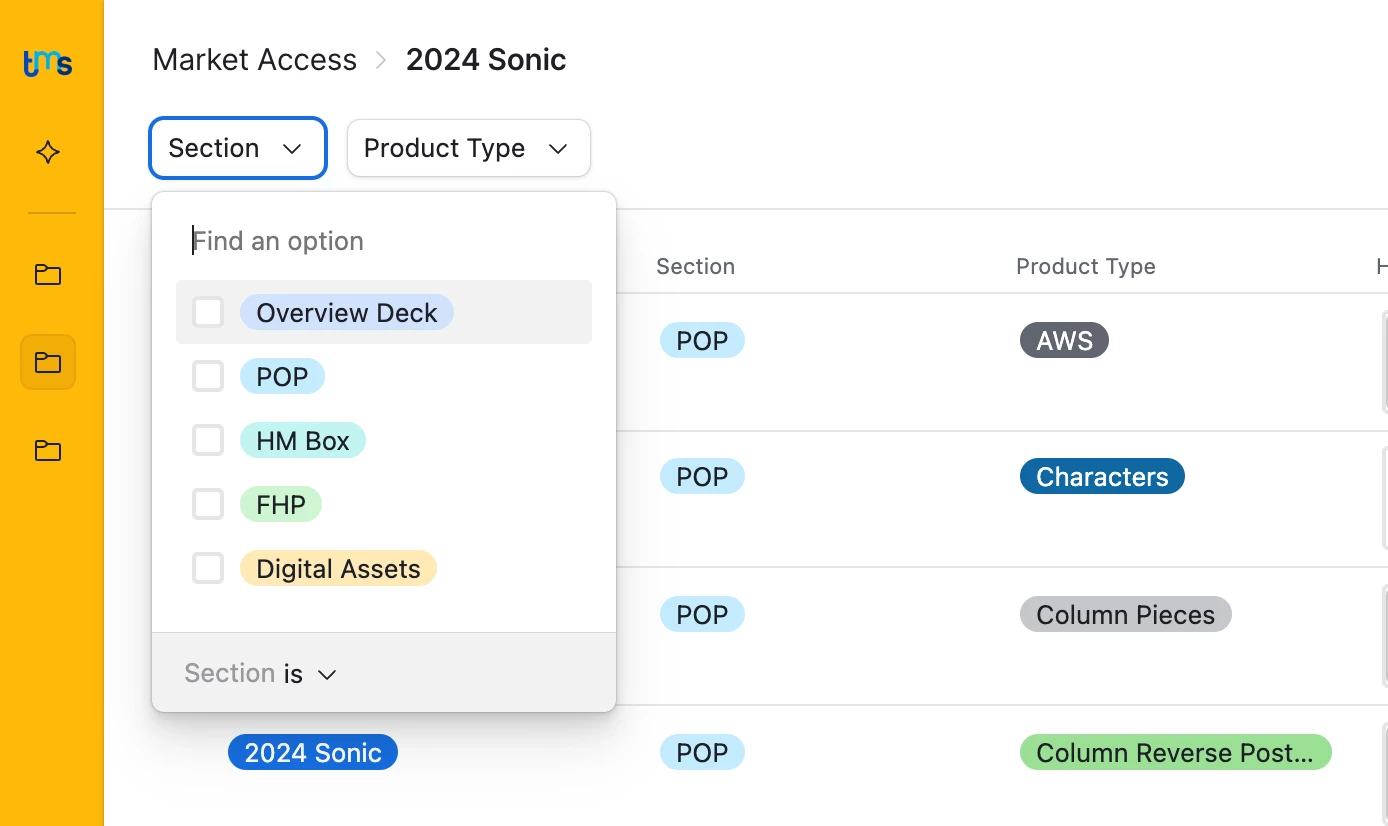
Task: Click the 2024 Sonic blue row tag
Action: [x=313, y=753]
